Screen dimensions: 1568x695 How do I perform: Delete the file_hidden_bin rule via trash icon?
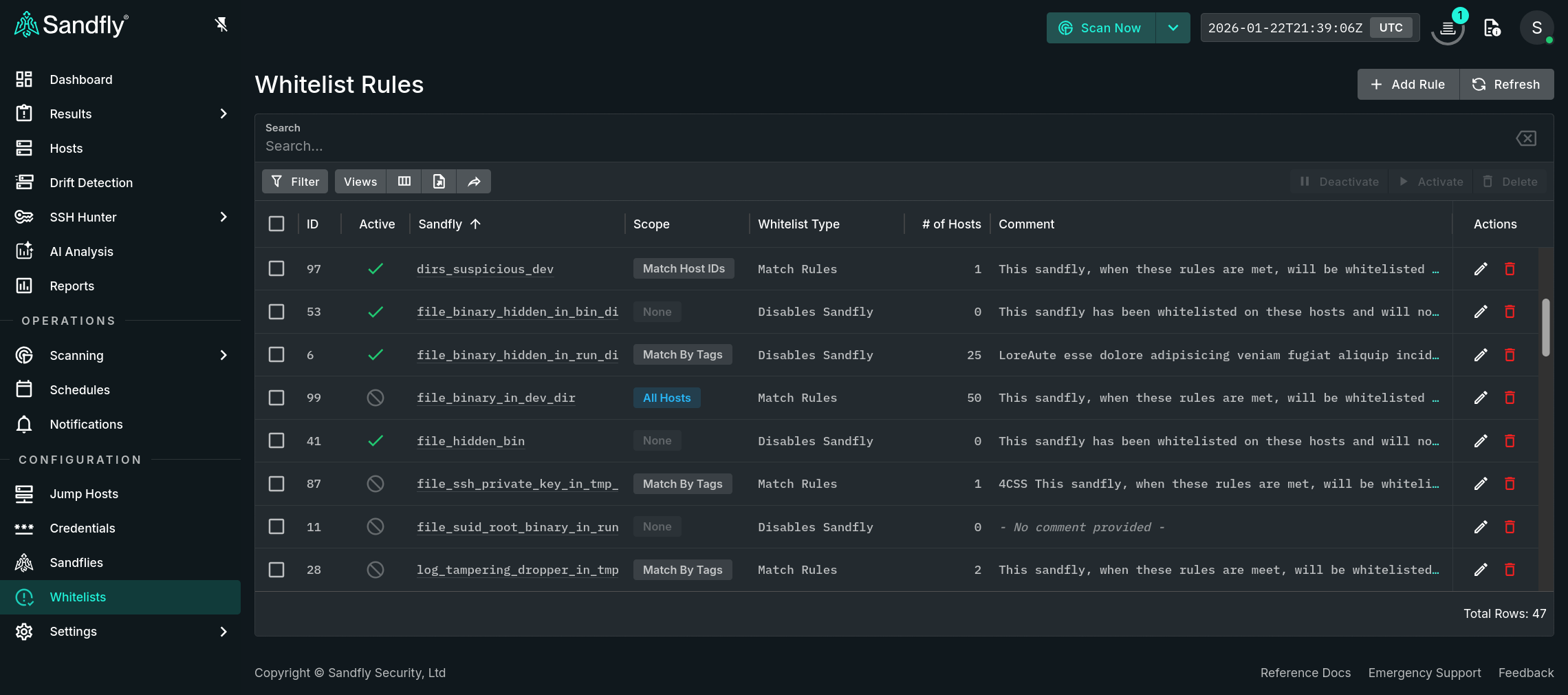pos(1510,441)
